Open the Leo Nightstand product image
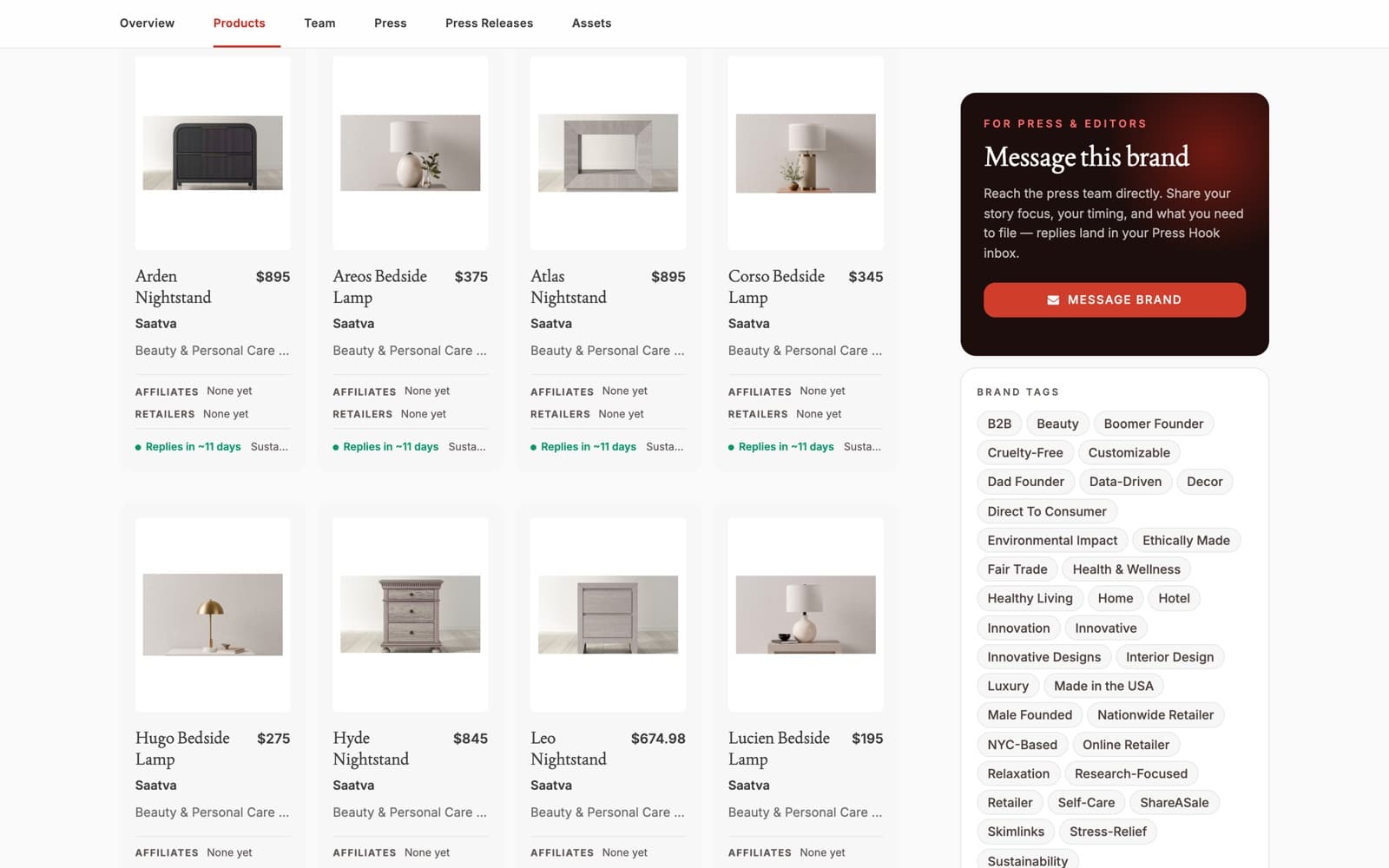Image resolution: width=1389 pixels, height=868 pixels. click(608, 615)
